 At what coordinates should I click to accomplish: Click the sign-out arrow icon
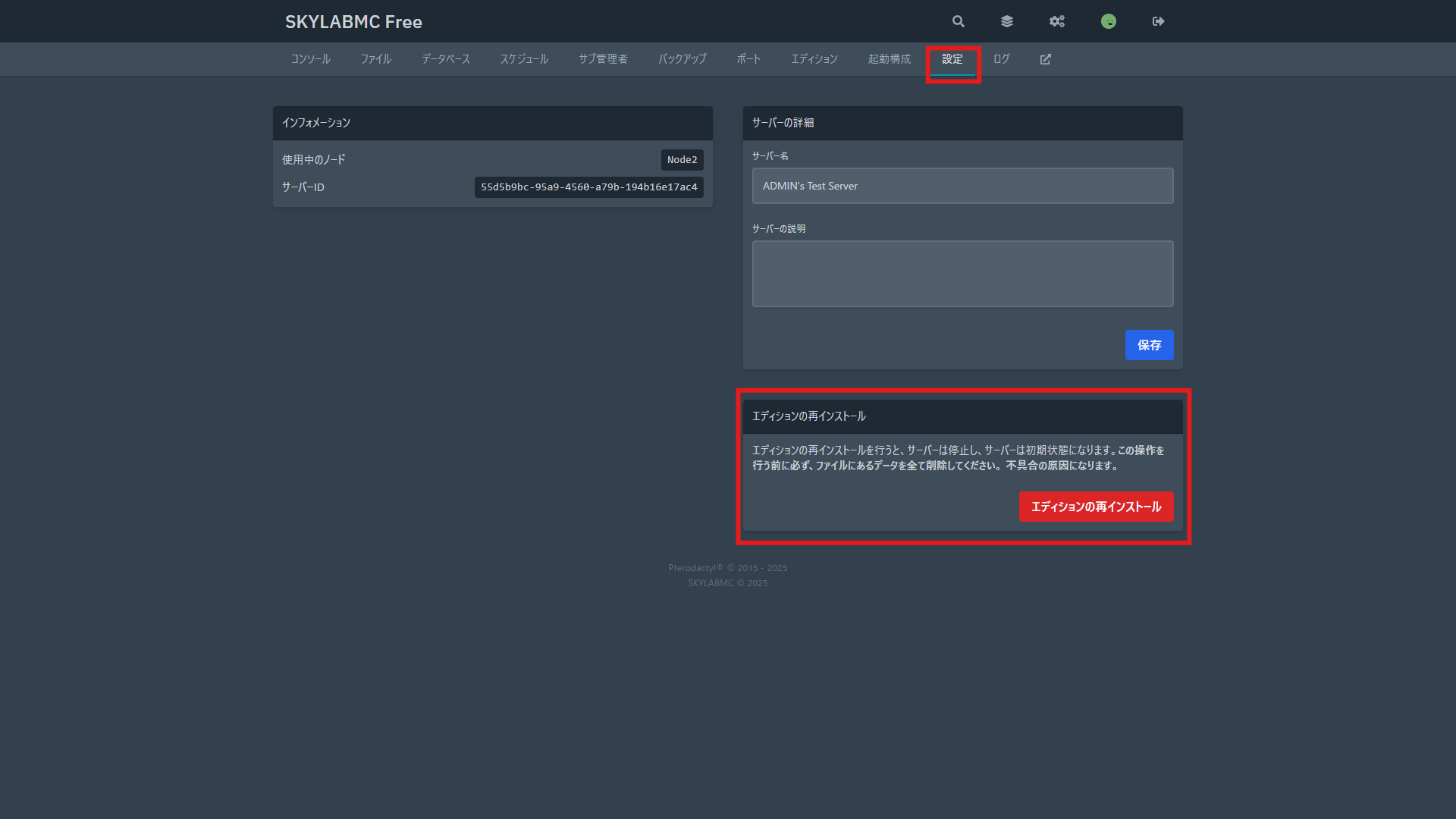(x=1158, y=21)
